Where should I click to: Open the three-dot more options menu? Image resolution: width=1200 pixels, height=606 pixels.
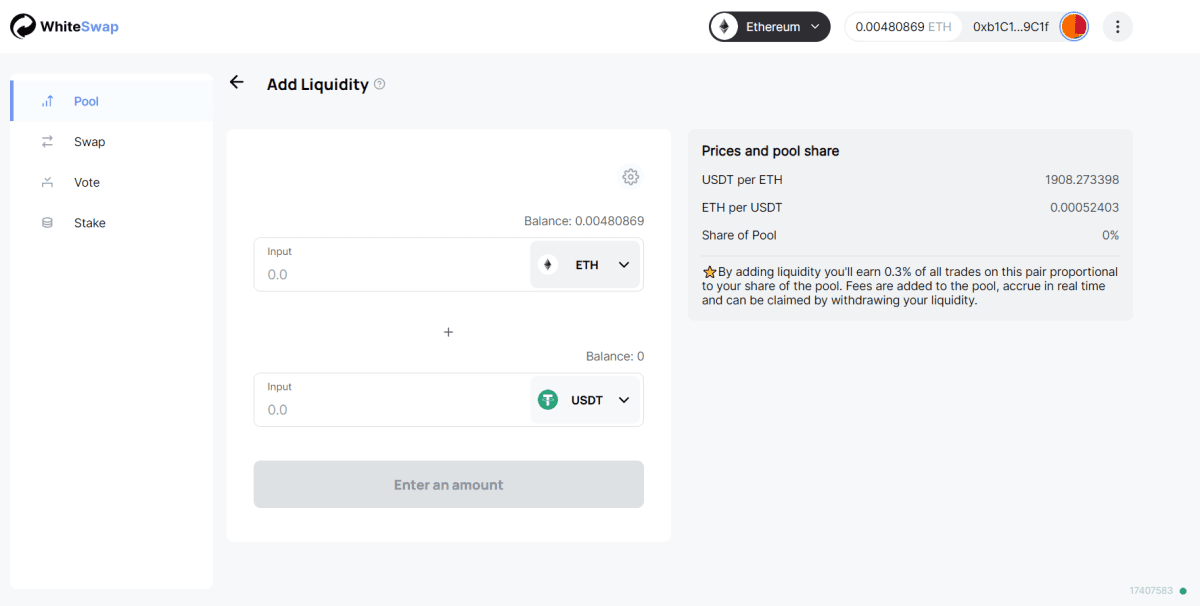coord(1118,27)
